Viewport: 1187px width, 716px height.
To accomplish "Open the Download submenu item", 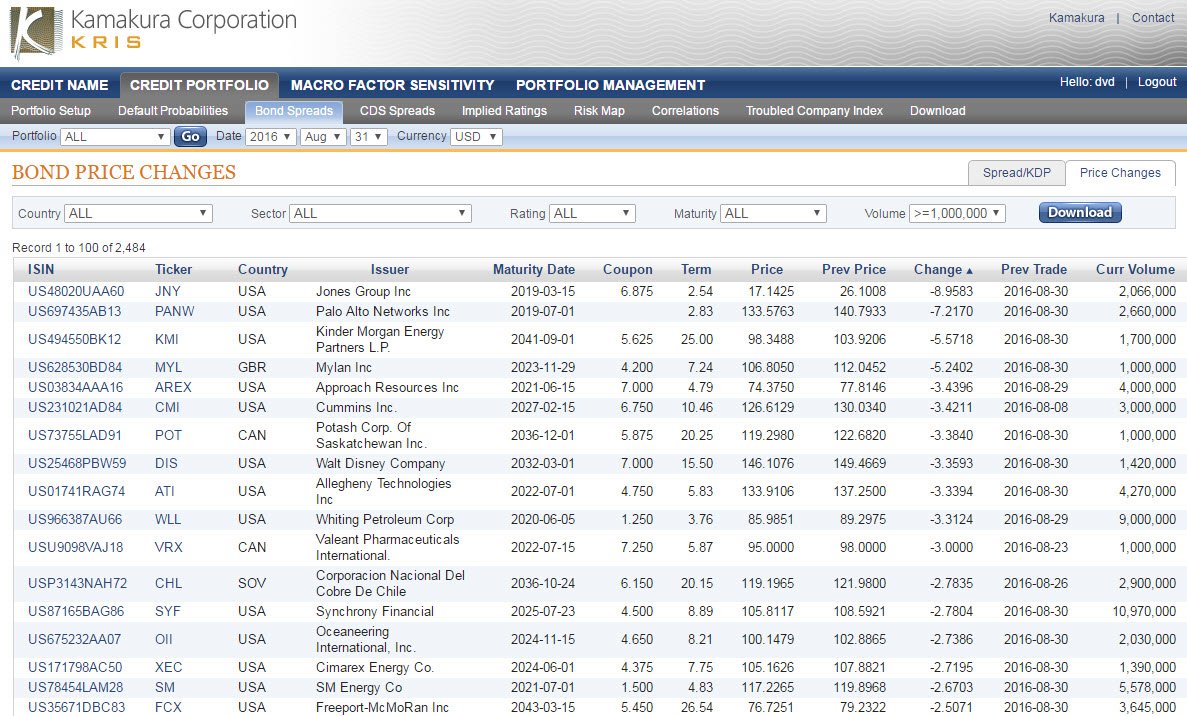I will [937, 111].
